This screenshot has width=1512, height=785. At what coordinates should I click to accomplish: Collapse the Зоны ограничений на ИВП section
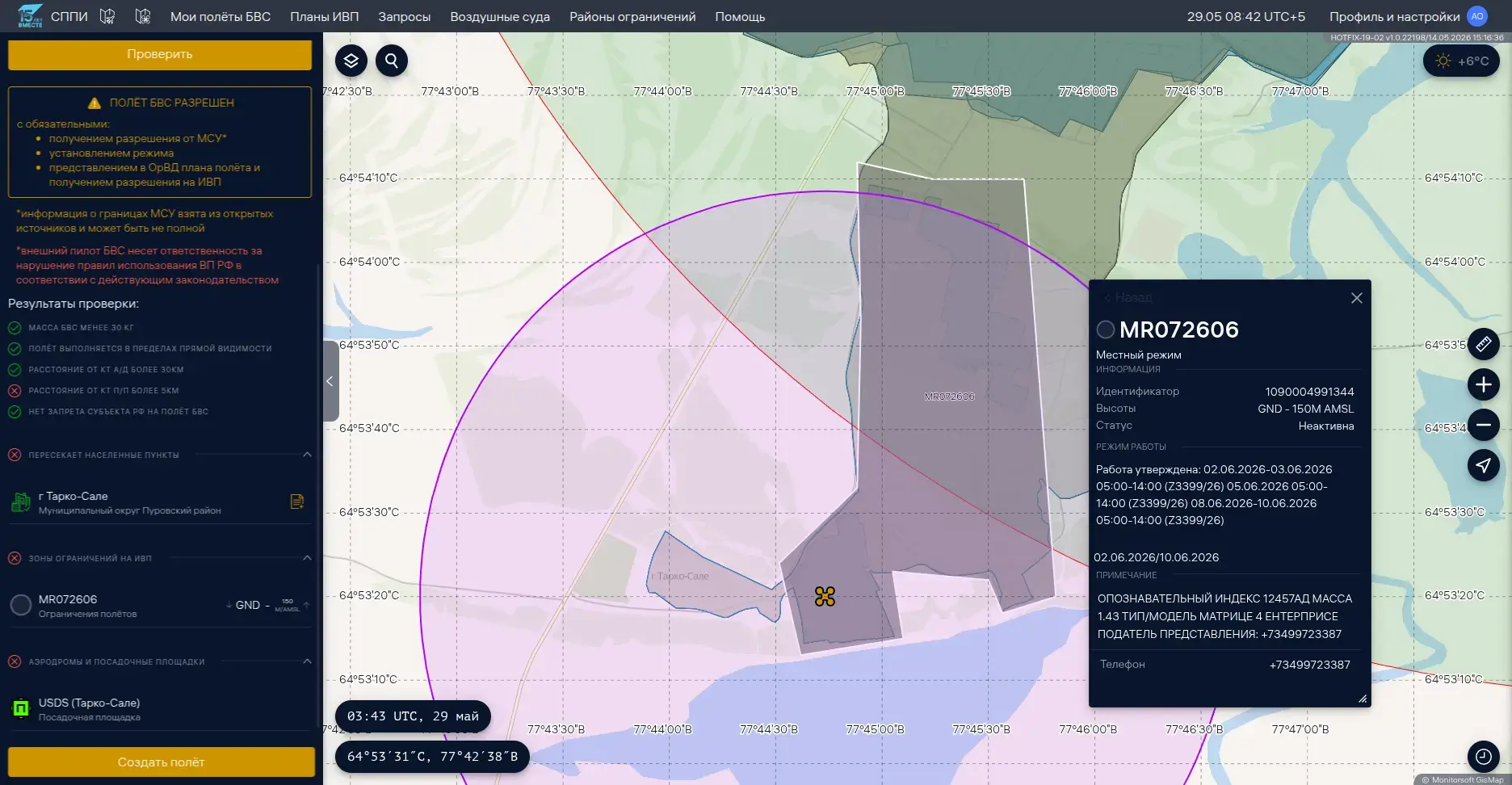tap(307, 558)
